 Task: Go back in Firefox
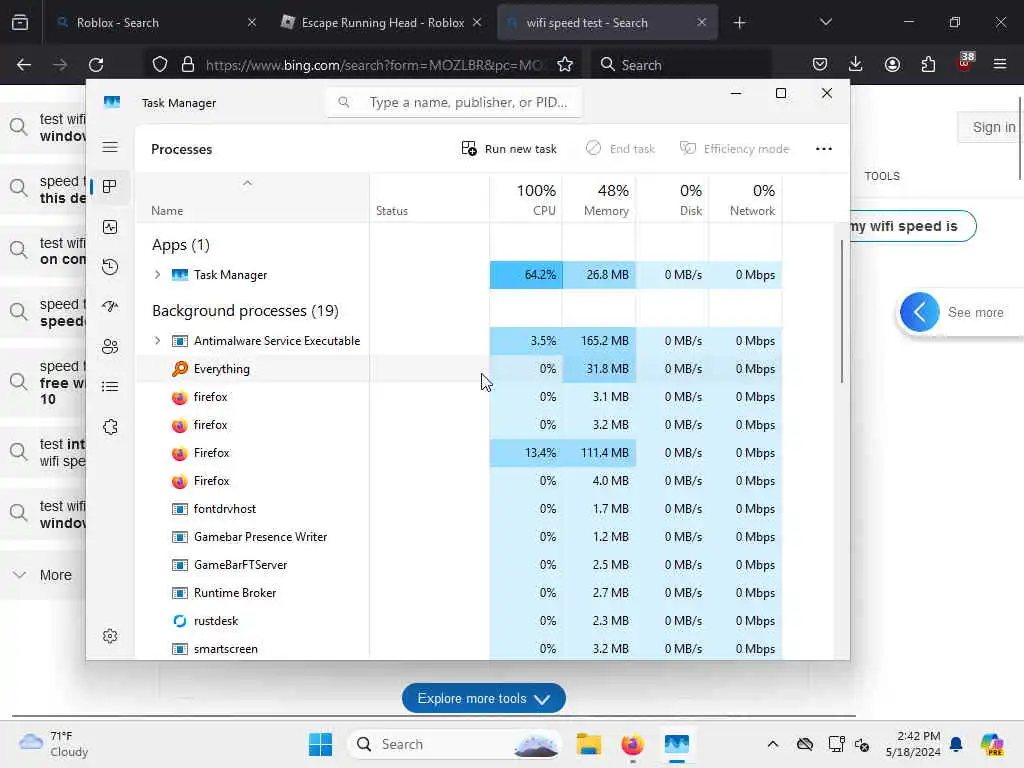point(24,65)
